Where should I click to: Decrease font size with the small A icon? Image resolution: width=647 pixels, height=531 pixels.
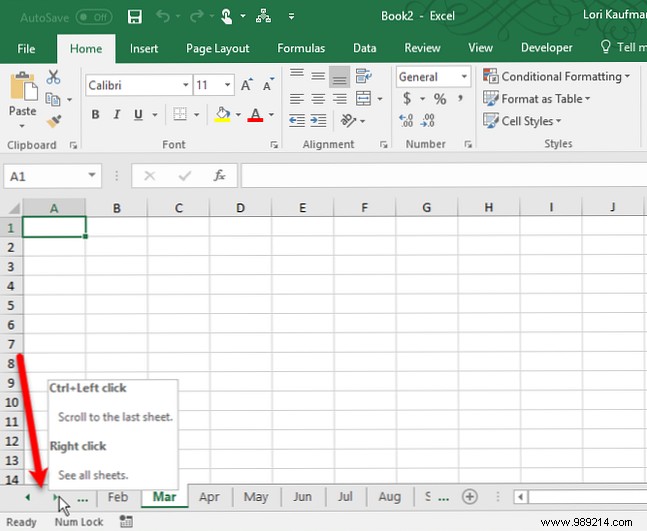268,85
